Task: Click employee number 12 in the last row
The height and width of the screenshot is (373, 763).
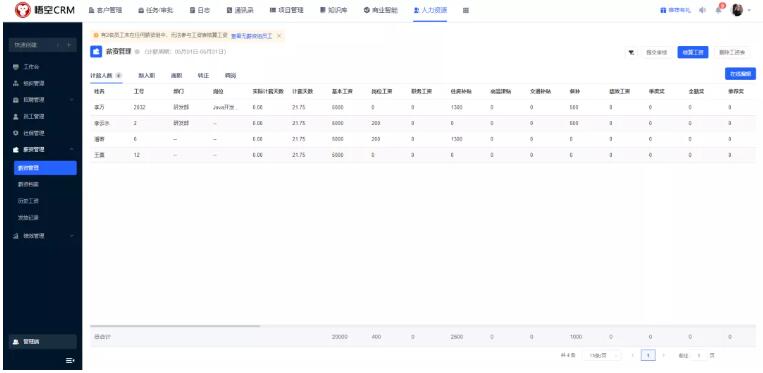Action: point(137,155)
